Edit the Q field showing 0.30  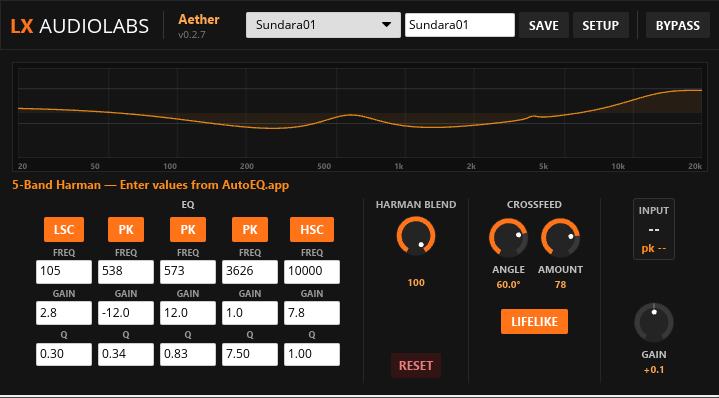point(64,354)
